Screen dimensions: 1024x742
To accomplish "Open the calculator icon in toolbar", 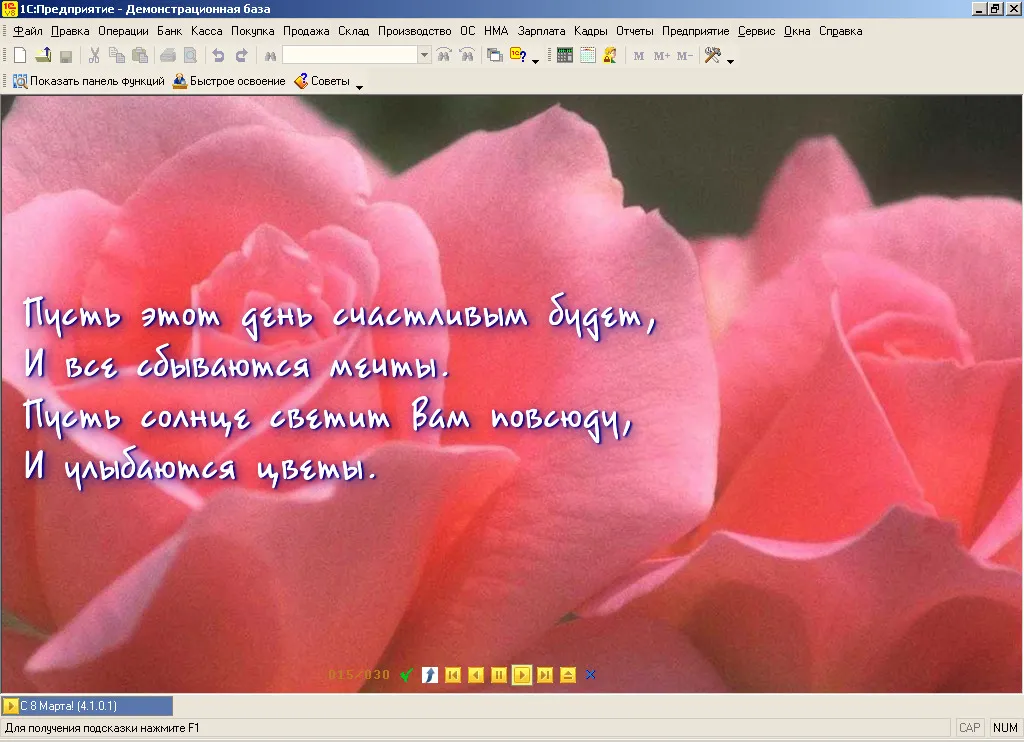I will click(x=565, y=56).
